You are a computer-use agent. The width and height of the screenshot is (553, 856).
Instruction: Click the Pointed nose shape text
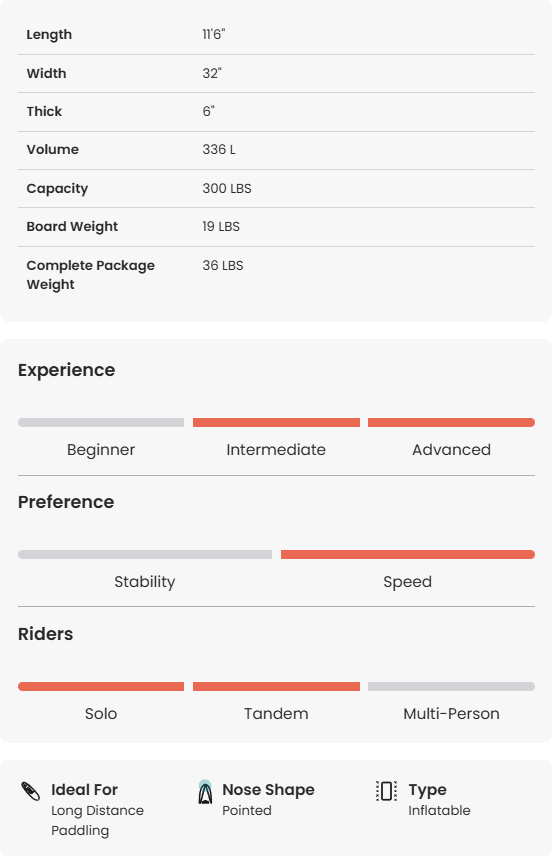pyautogui.click(x=247, y=811)
